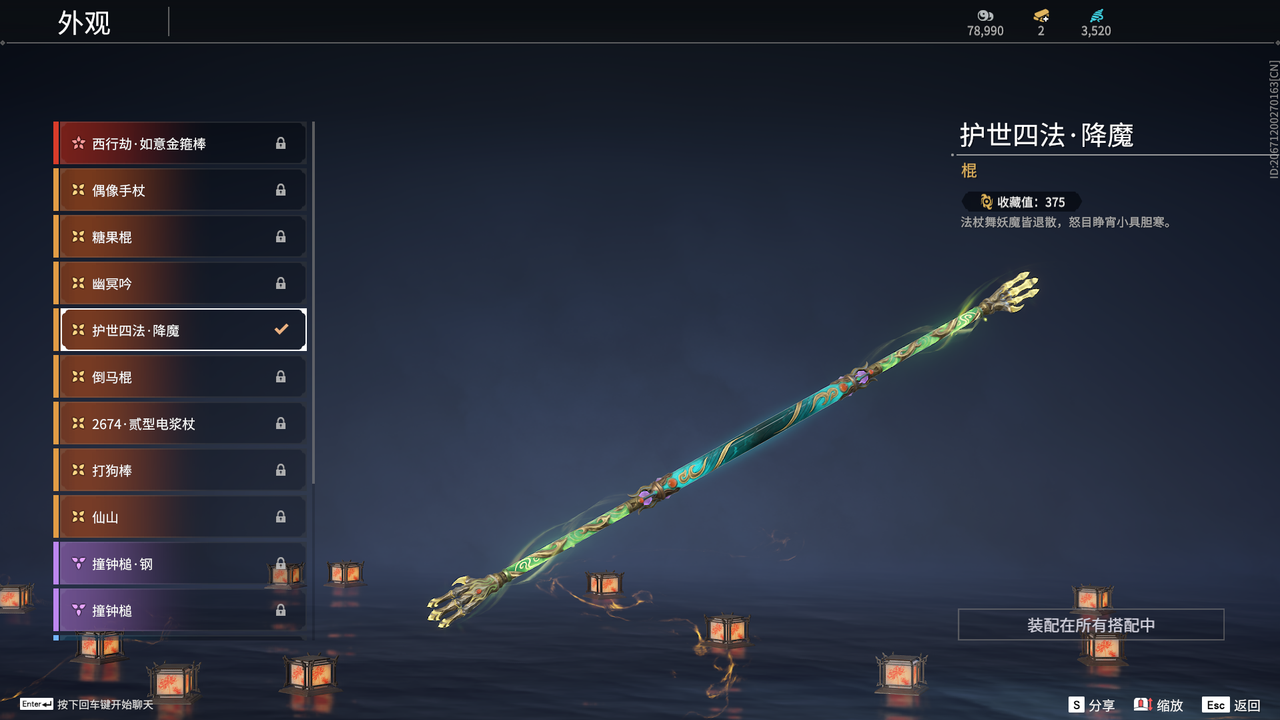The width and height of the screenshot is (1280, 720).
Task: Click the lock icon on 糖果棍
Action: (281, 237)
